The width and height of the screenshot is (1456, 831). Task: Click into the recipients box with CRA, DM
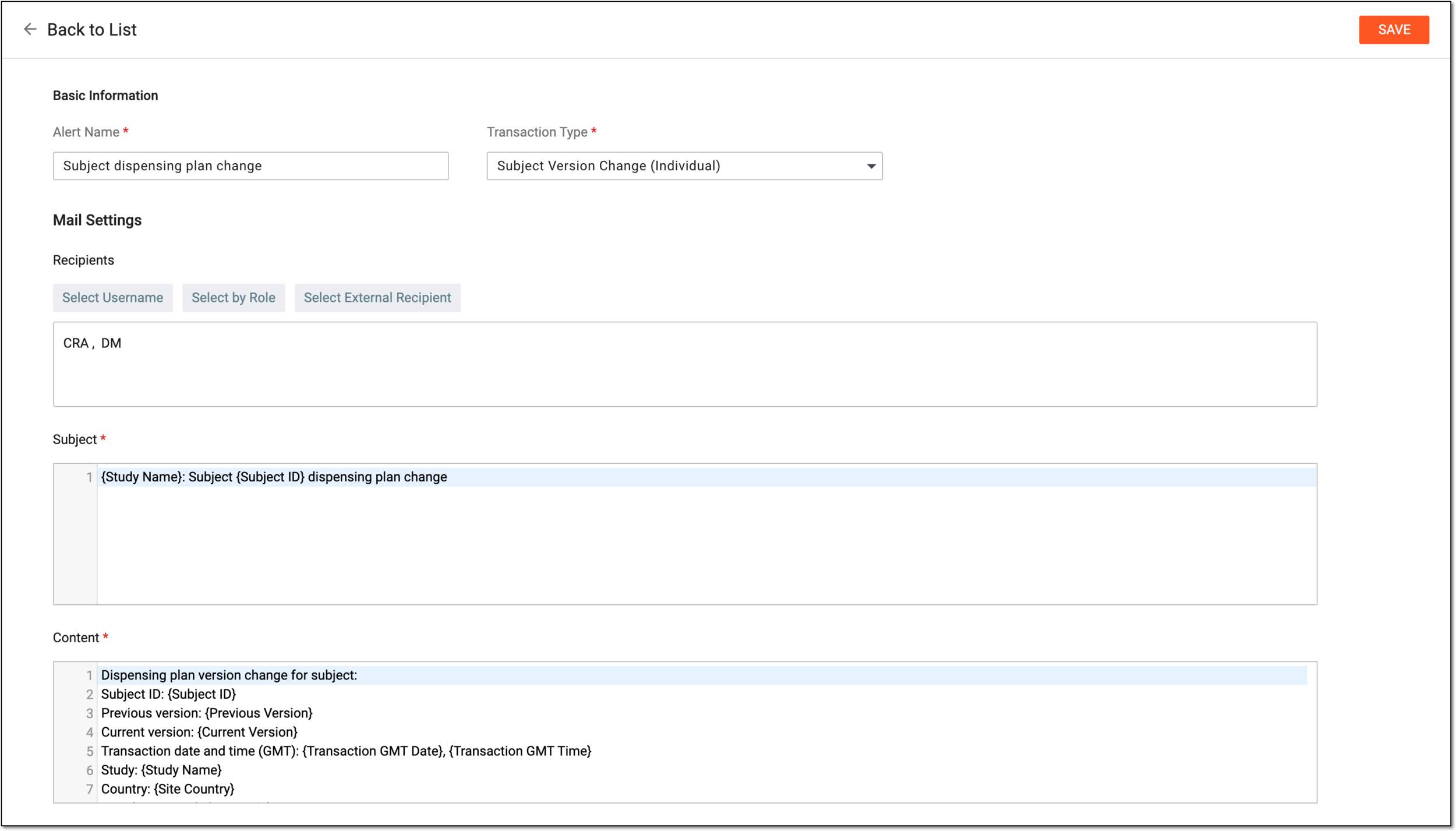tap(685, 364)
